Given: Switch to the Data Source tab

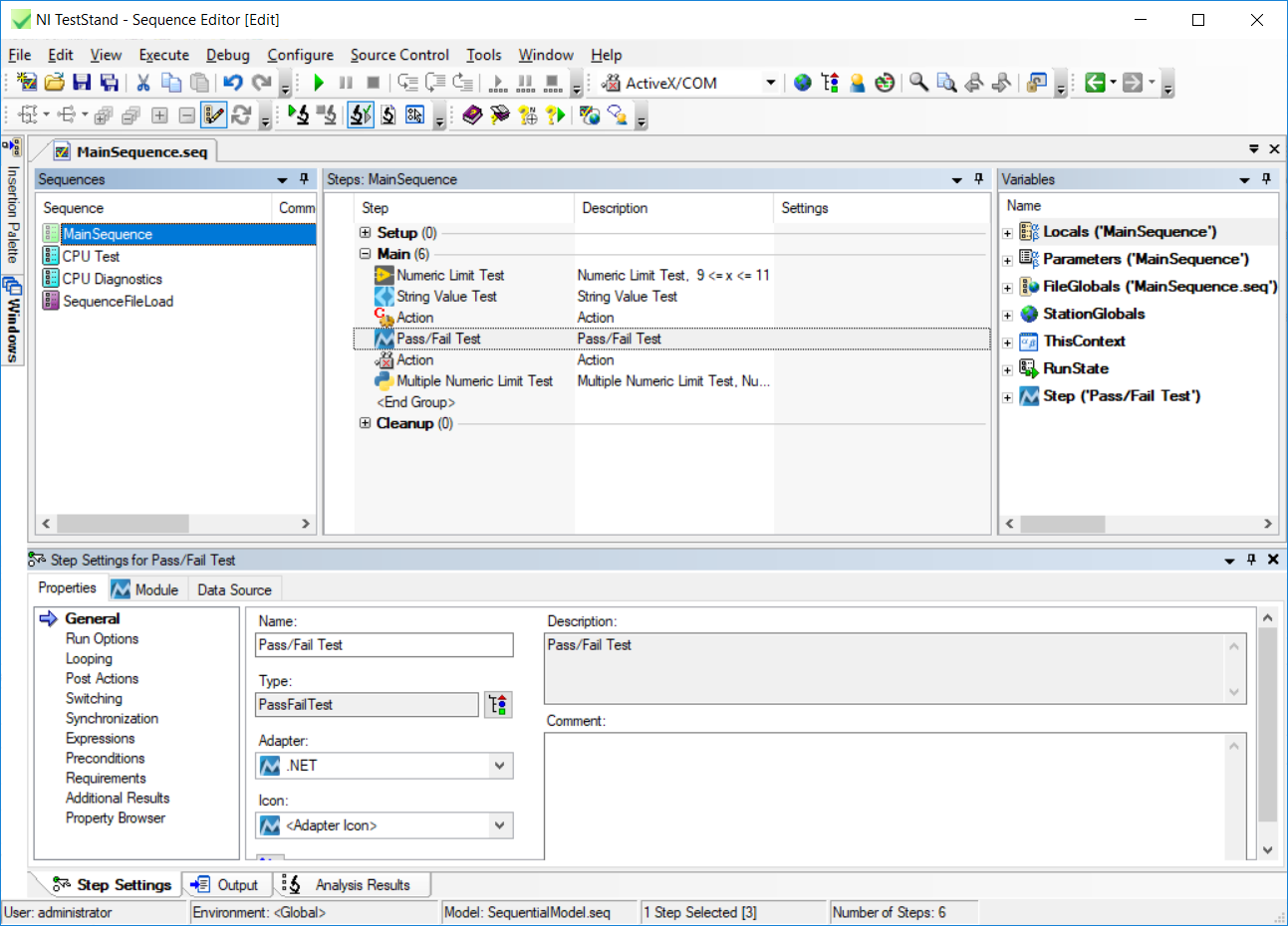Looking at the screenshot, I should tap(234, 589).
